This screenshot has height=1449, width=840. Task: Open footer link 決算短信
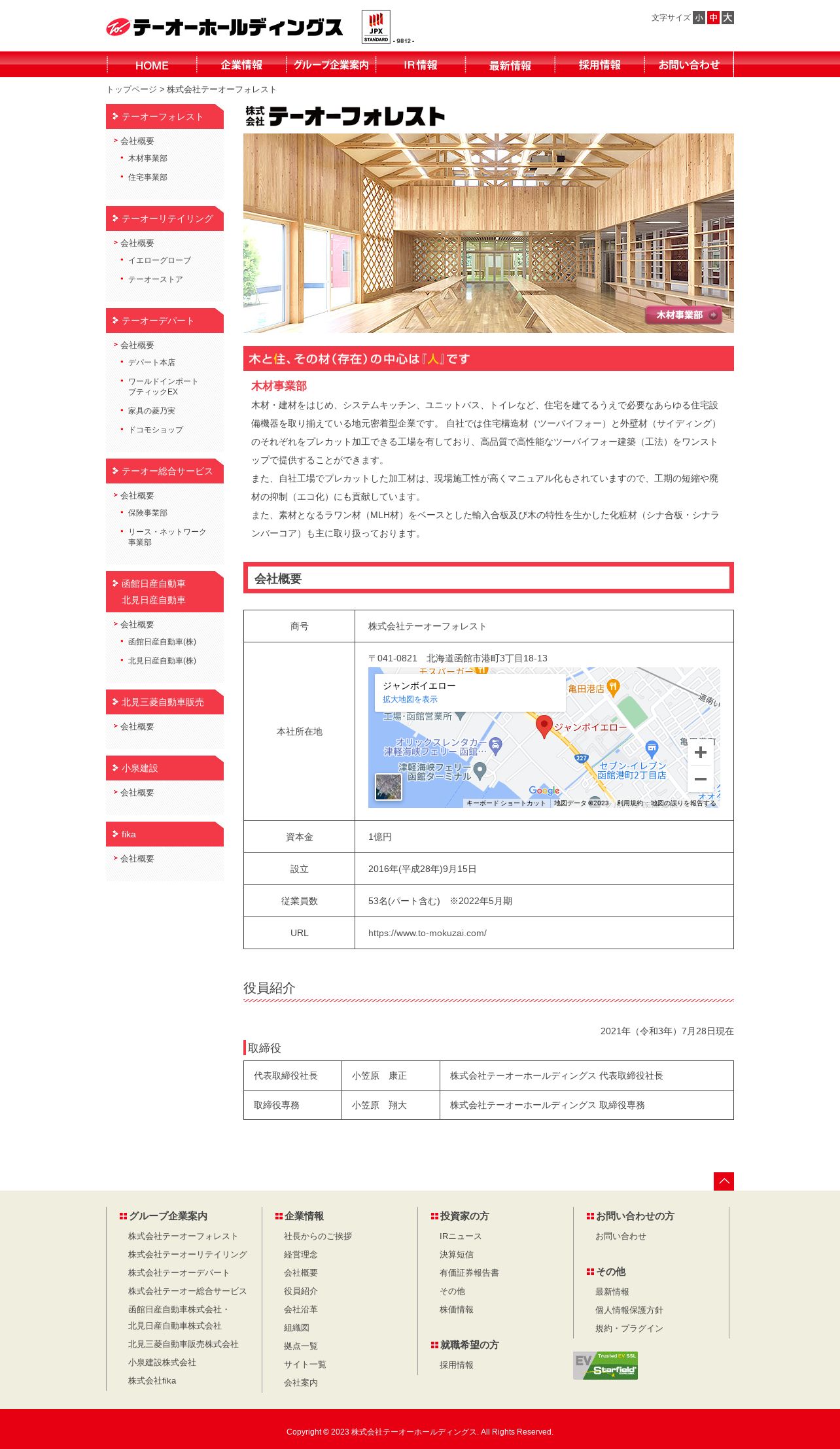[457, 1255]
